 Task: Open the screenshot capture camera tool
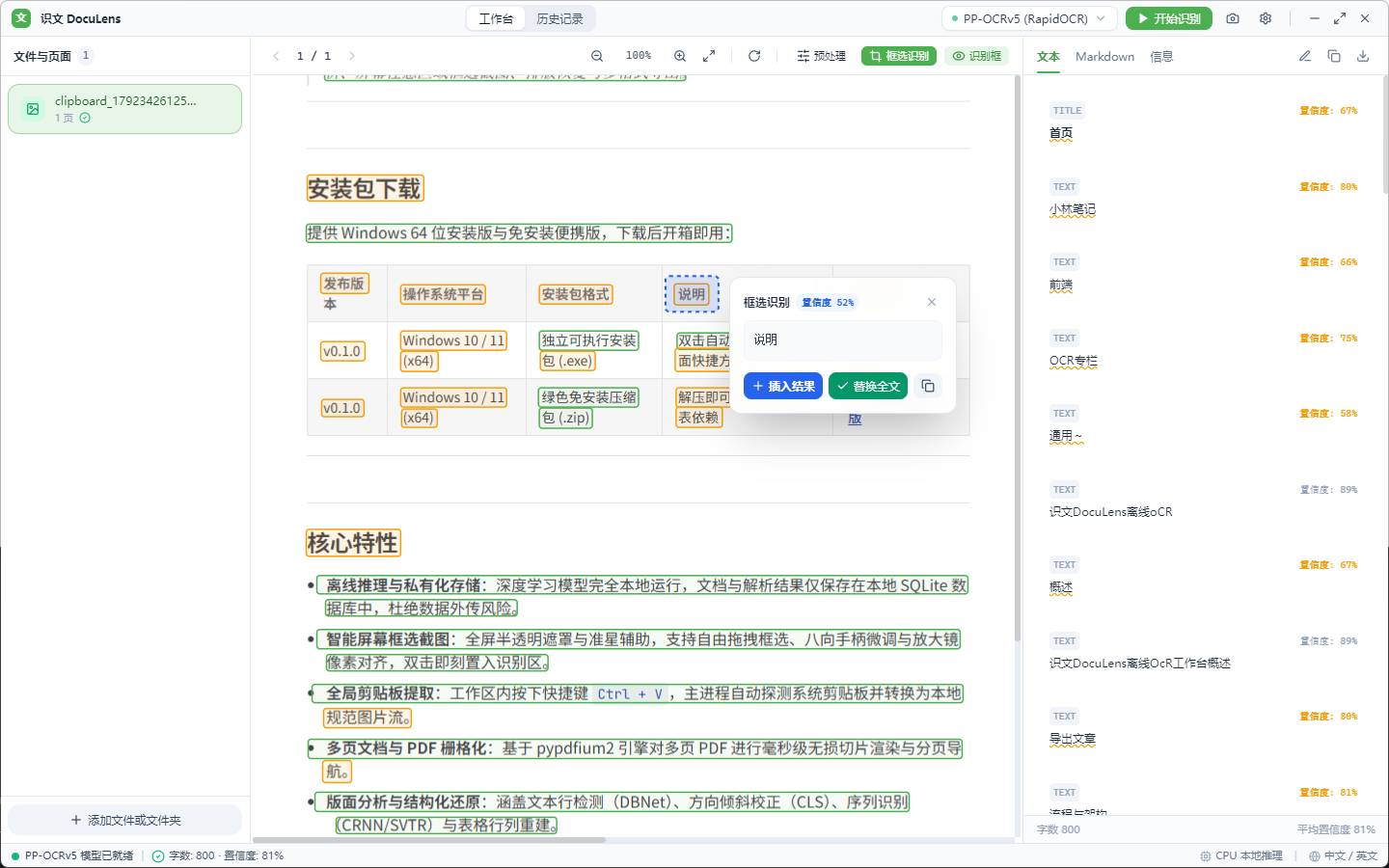pos(1233,18)
